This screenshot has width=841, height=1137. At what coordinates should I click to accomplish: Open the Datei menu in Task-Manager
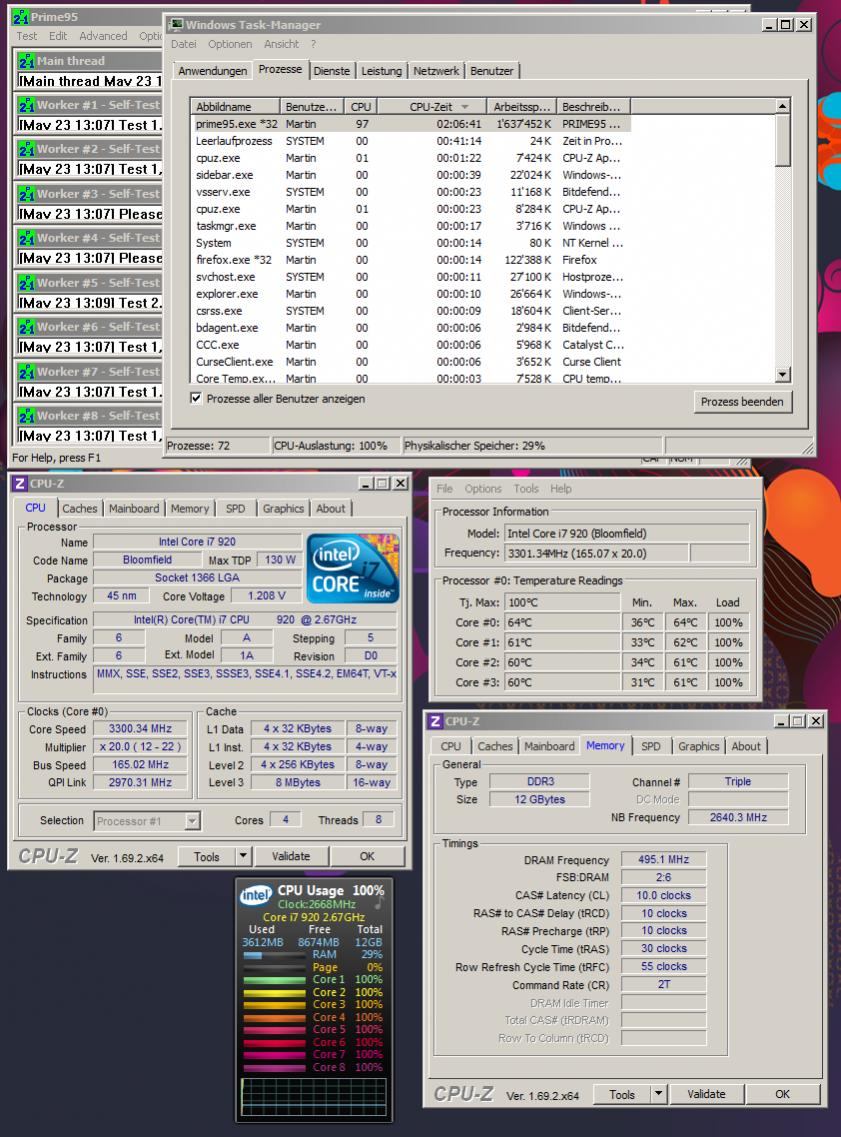pyautogui.click(x=183, y=44)
